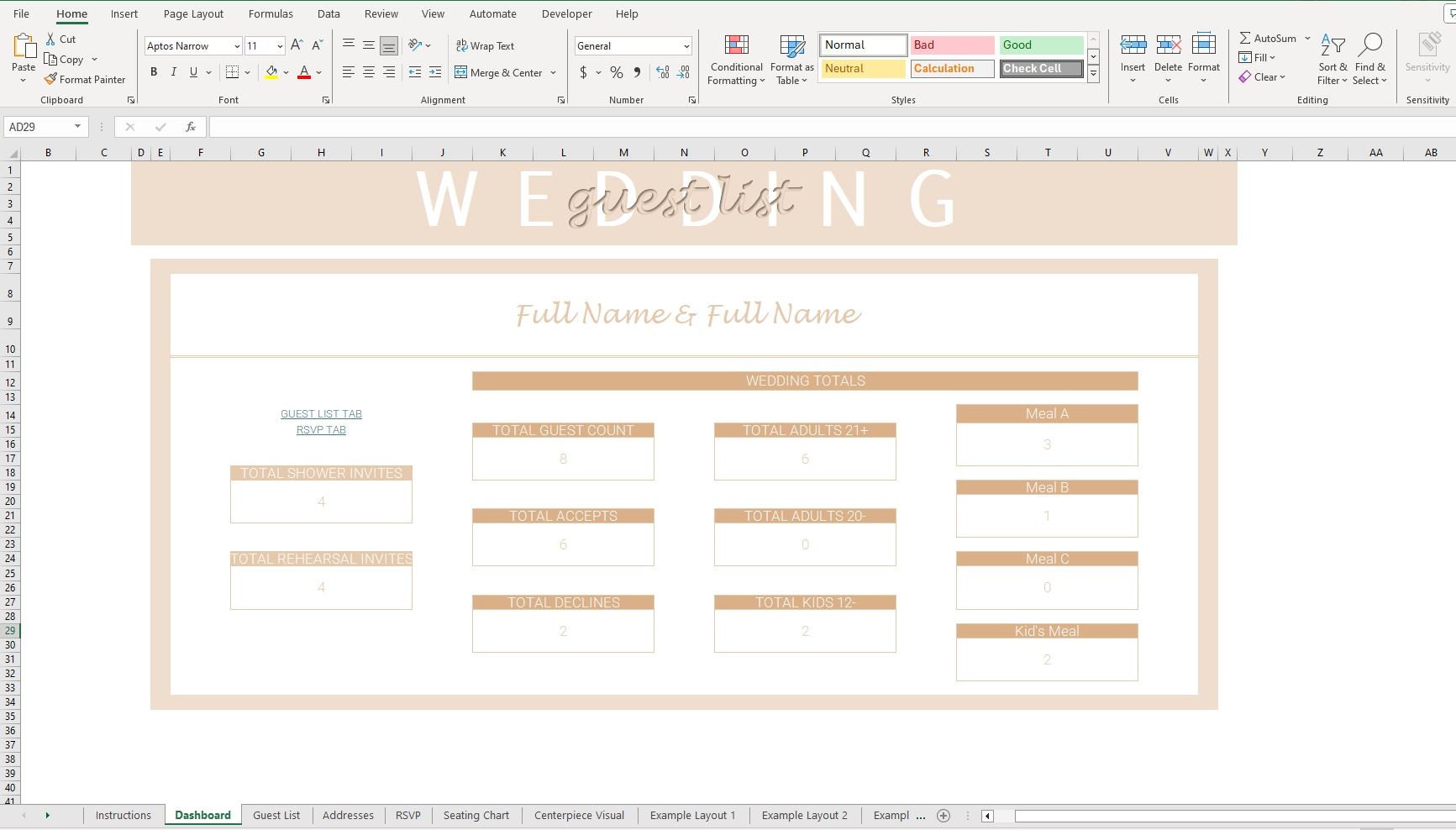Viewport: 1456px width, 830px height.
Task: Select the red Font Color swatch
Action: [x=304, y=73]
